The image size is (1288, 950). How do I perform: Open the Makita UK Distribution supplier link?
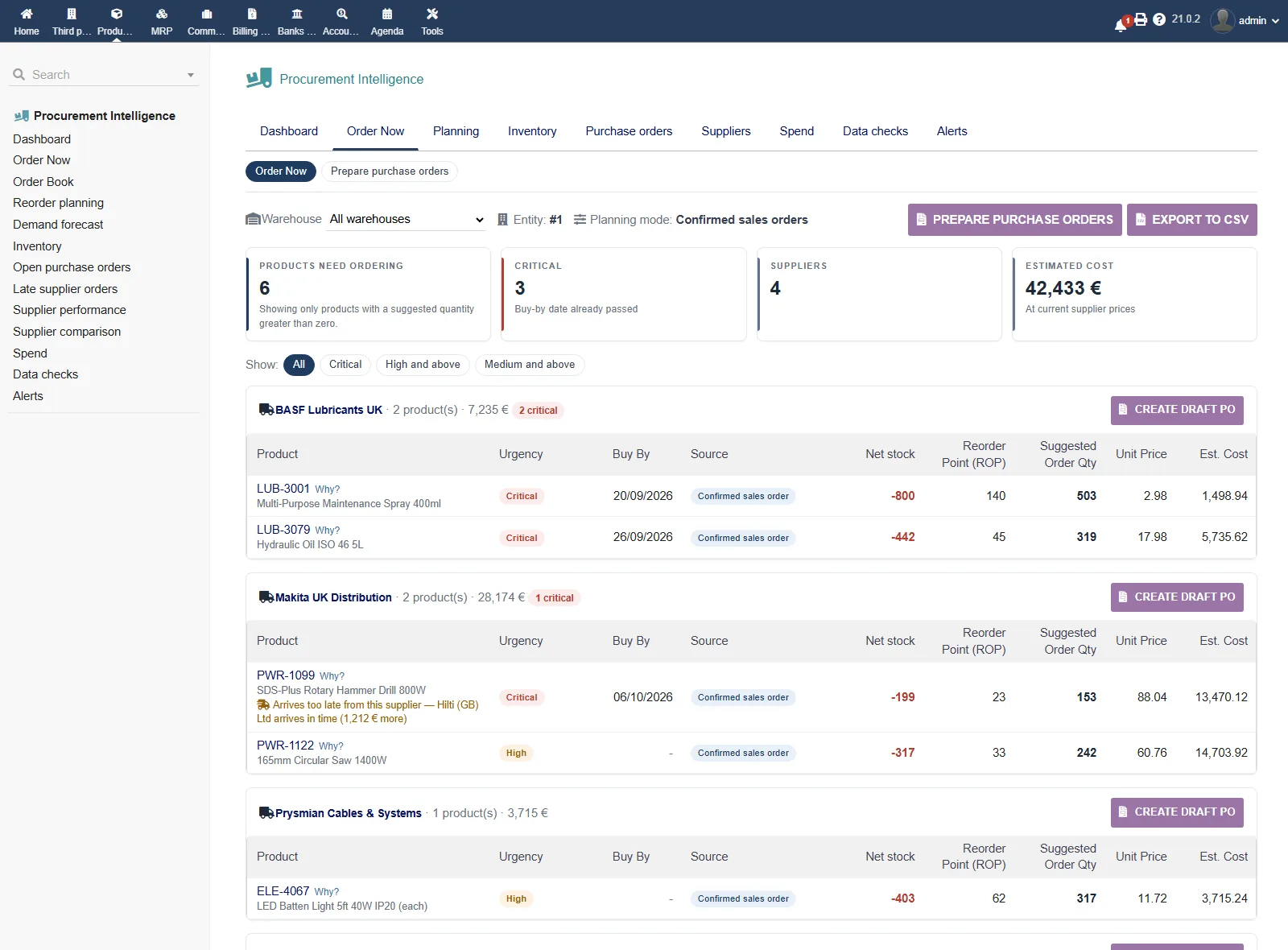pos(333,597)
